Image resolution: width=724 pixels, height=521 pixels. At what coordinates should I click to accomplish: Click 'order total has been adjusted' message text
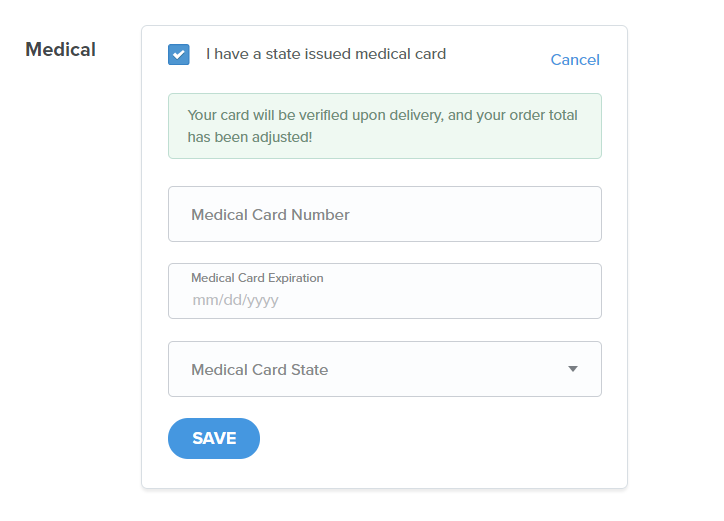250,136
